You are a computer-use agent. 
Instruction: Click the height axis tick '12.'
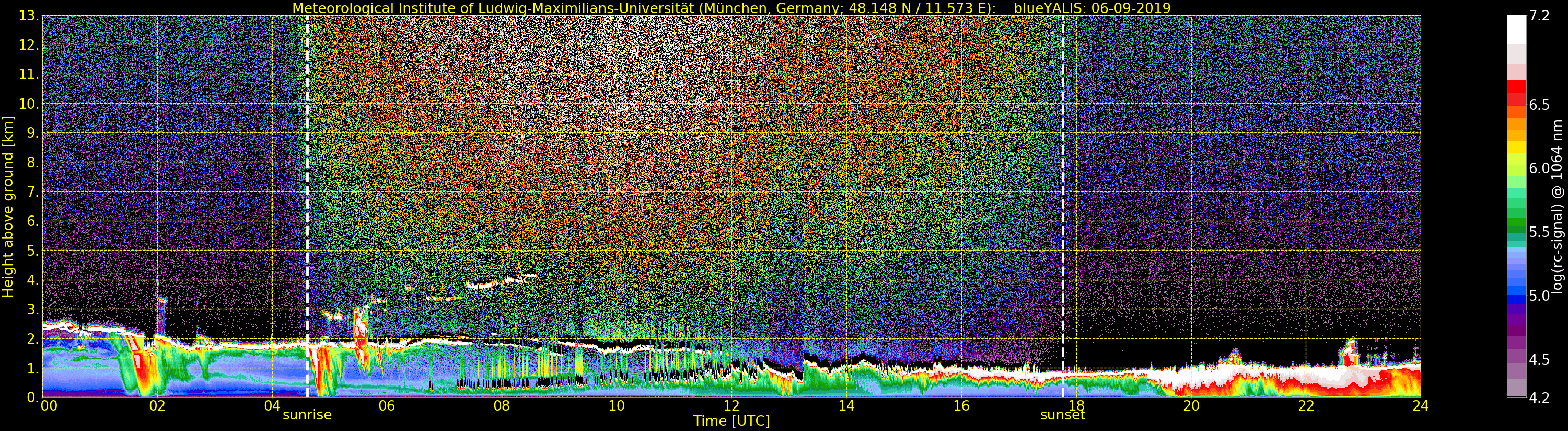point(28,45)
